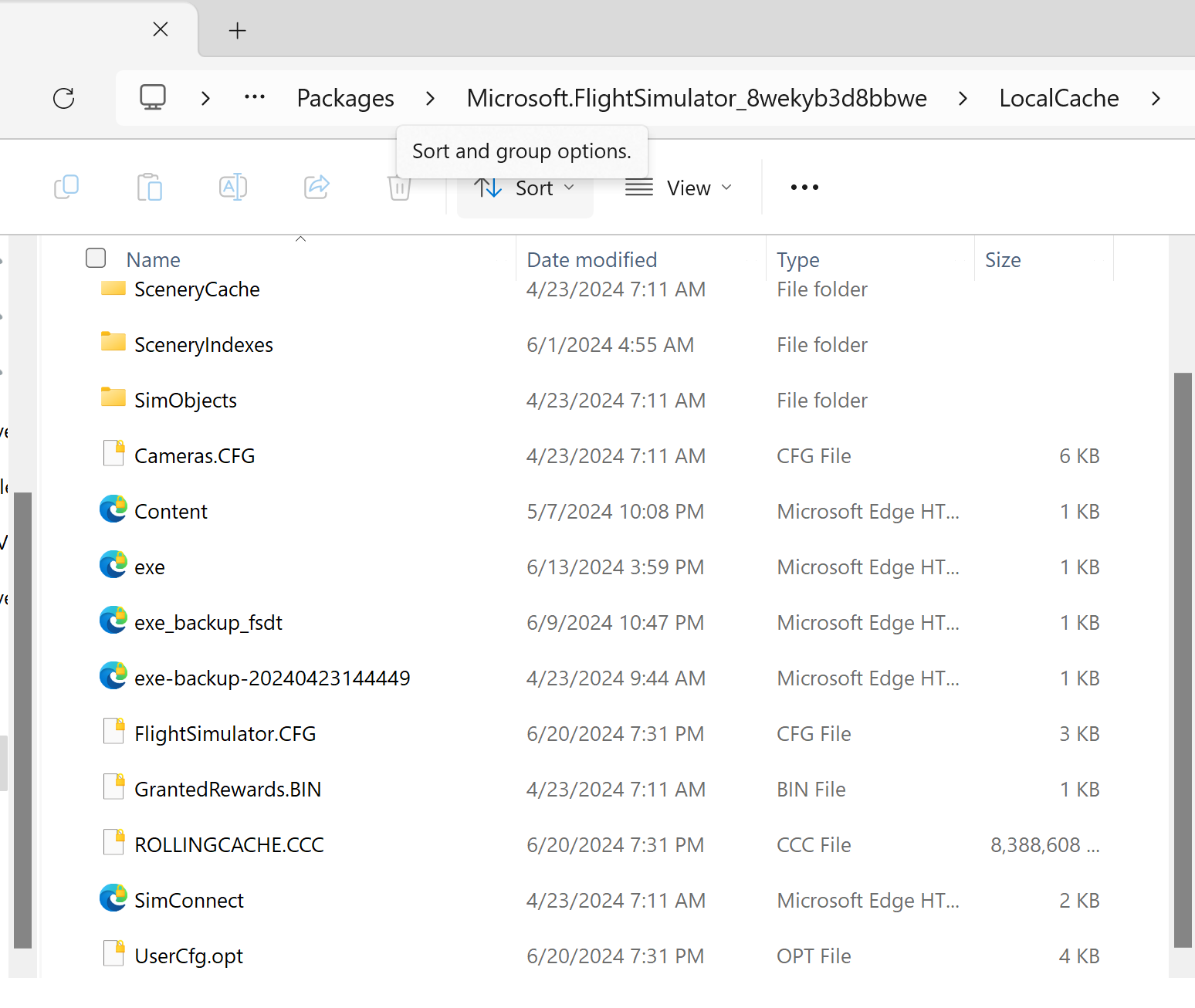The width and height of the screenshot is (1195, 1008).
Task: Click the Share icon on the toolbar
Action: (316, 187)
